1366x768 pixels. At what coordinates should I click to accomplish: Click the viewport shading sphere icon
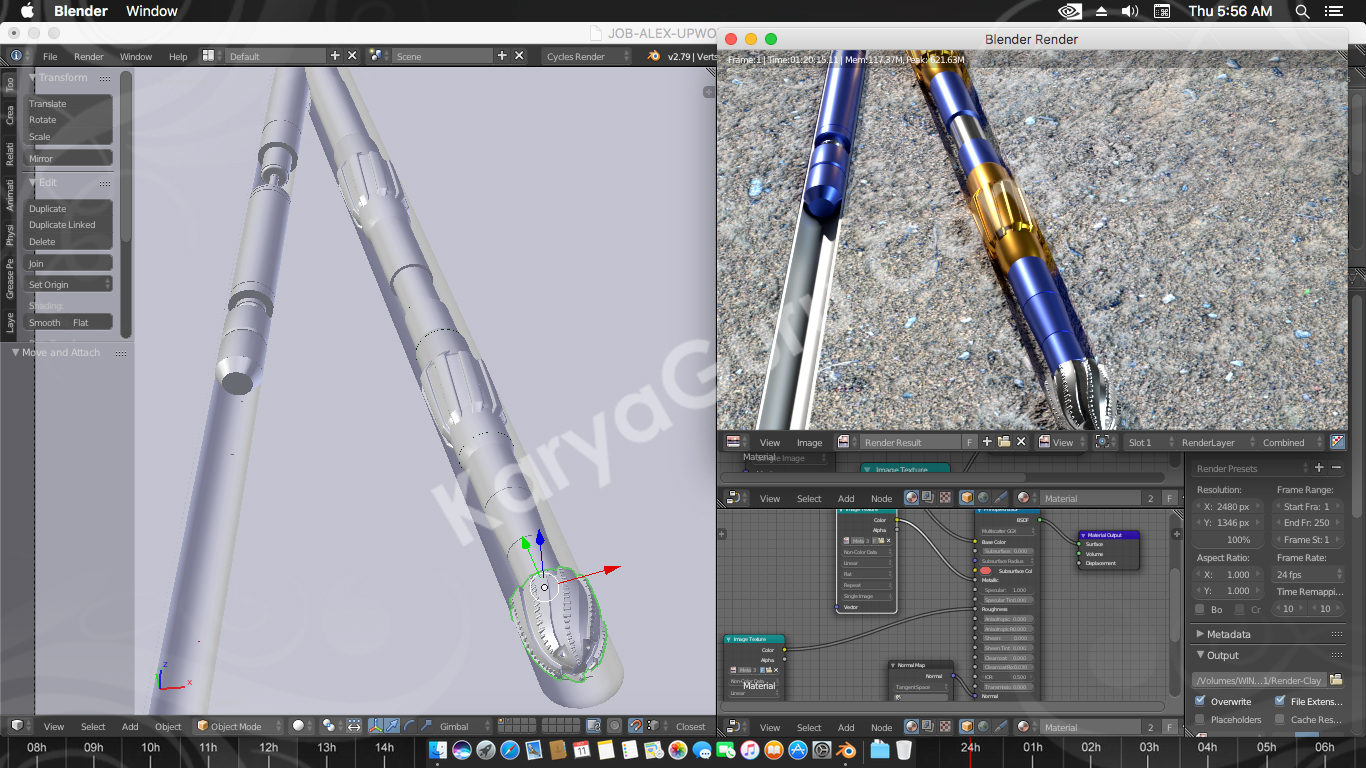pos(298,727)
